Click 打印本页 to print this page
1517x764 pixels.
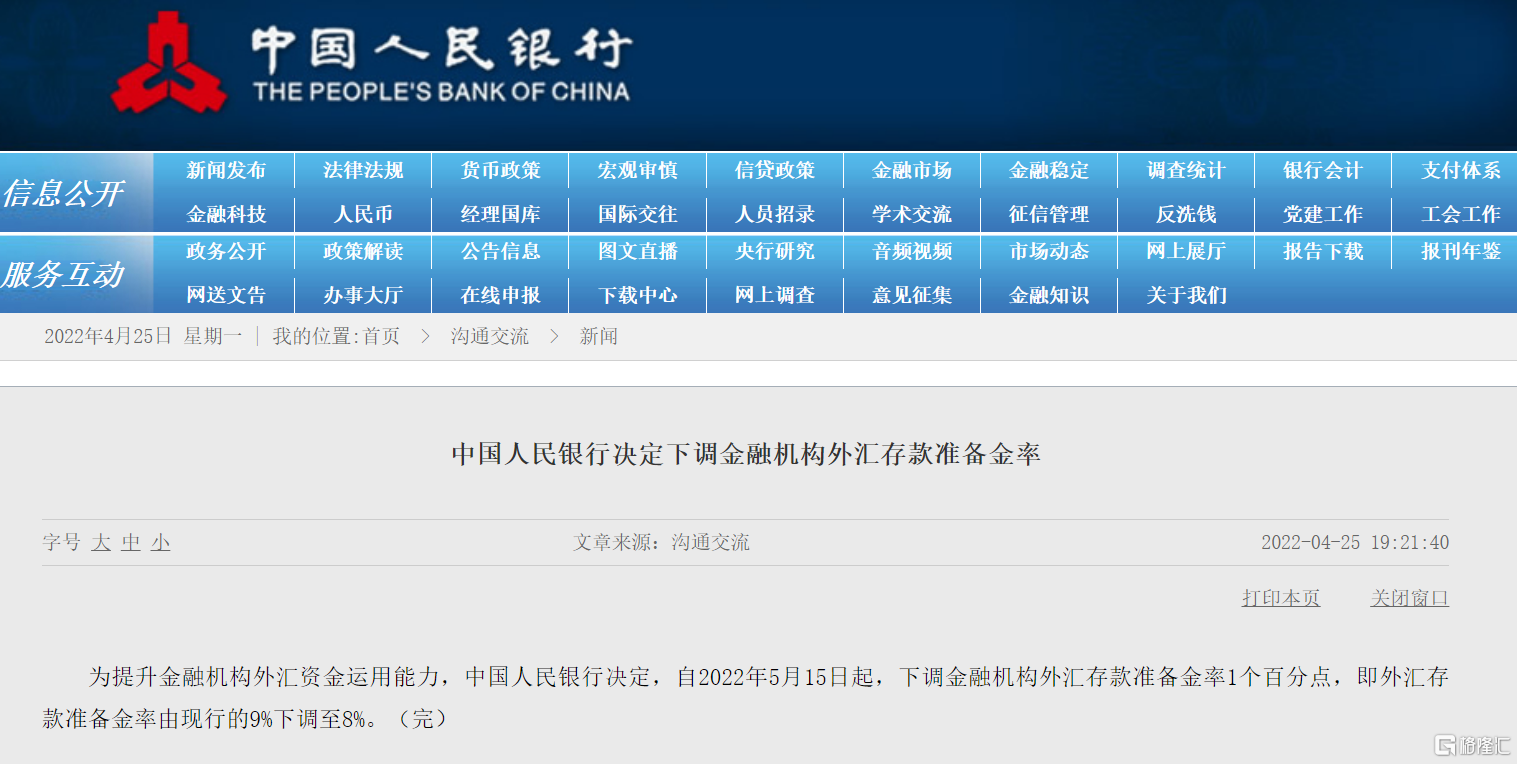1280,597
